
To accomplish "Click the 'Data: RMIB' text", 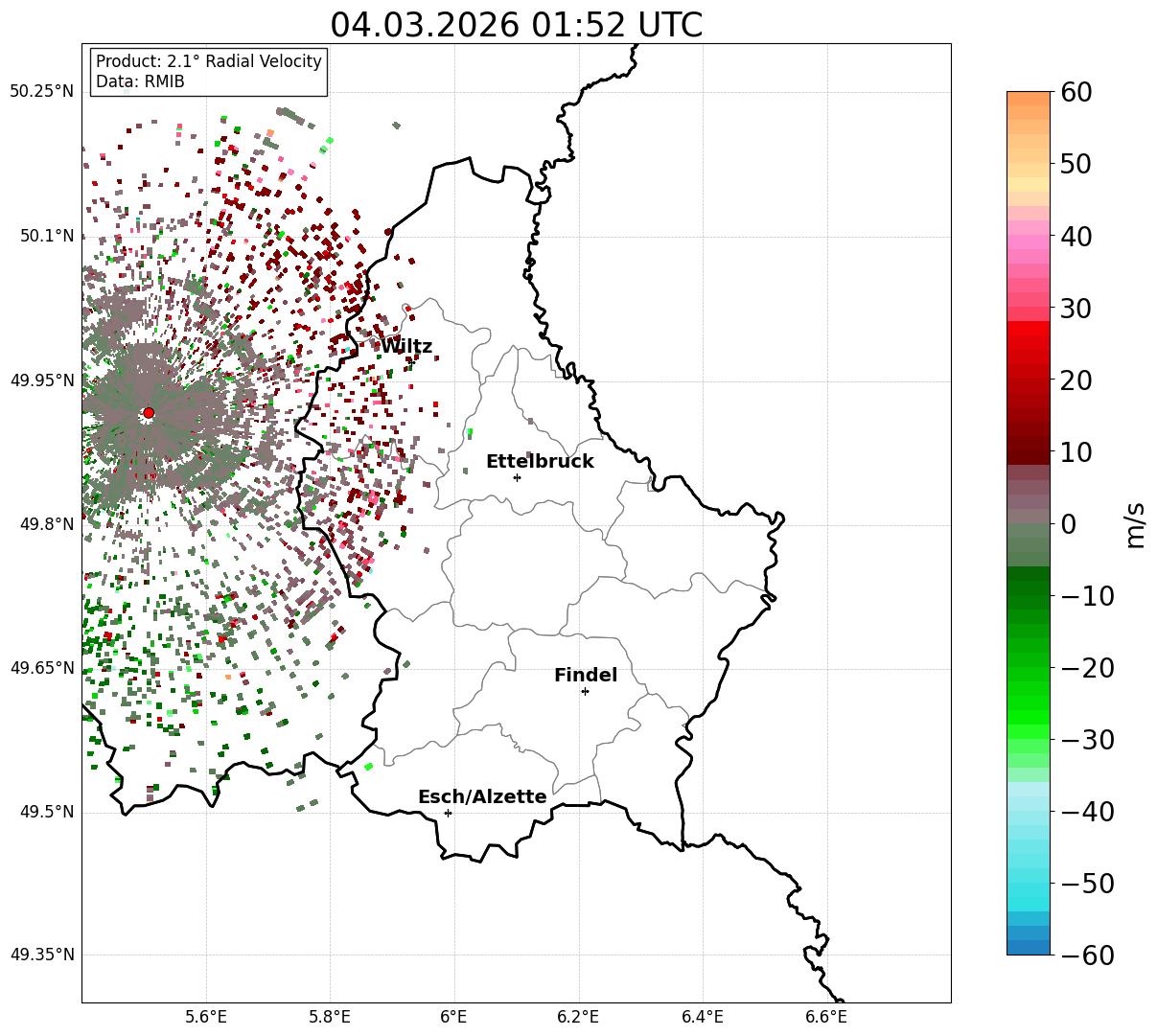I will point(140,82).
